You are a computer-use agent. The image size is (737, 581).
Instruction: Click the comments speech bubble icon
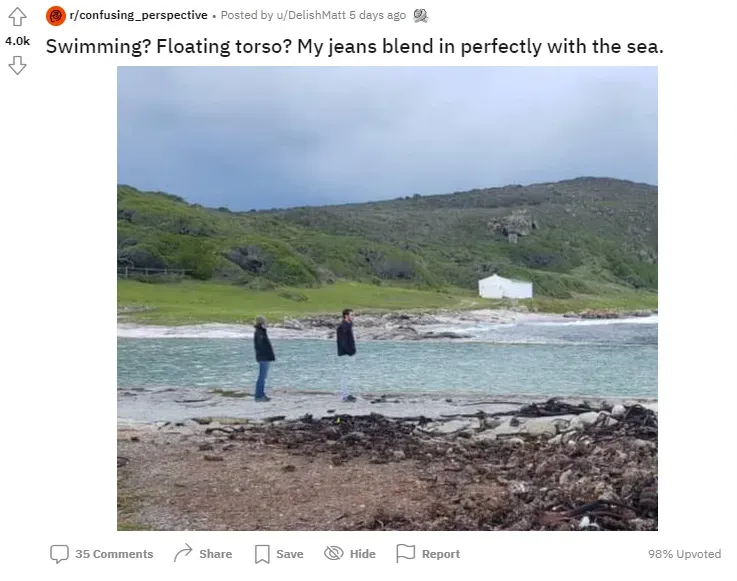point(59,554)
